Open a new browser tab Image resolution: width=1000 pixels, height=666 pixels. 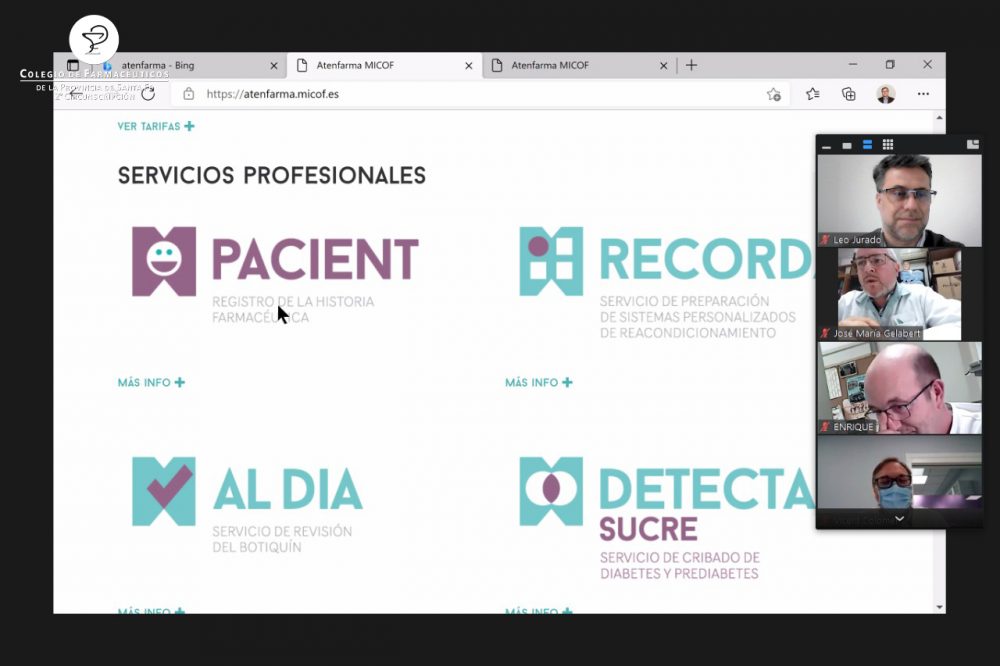(691, 65)
